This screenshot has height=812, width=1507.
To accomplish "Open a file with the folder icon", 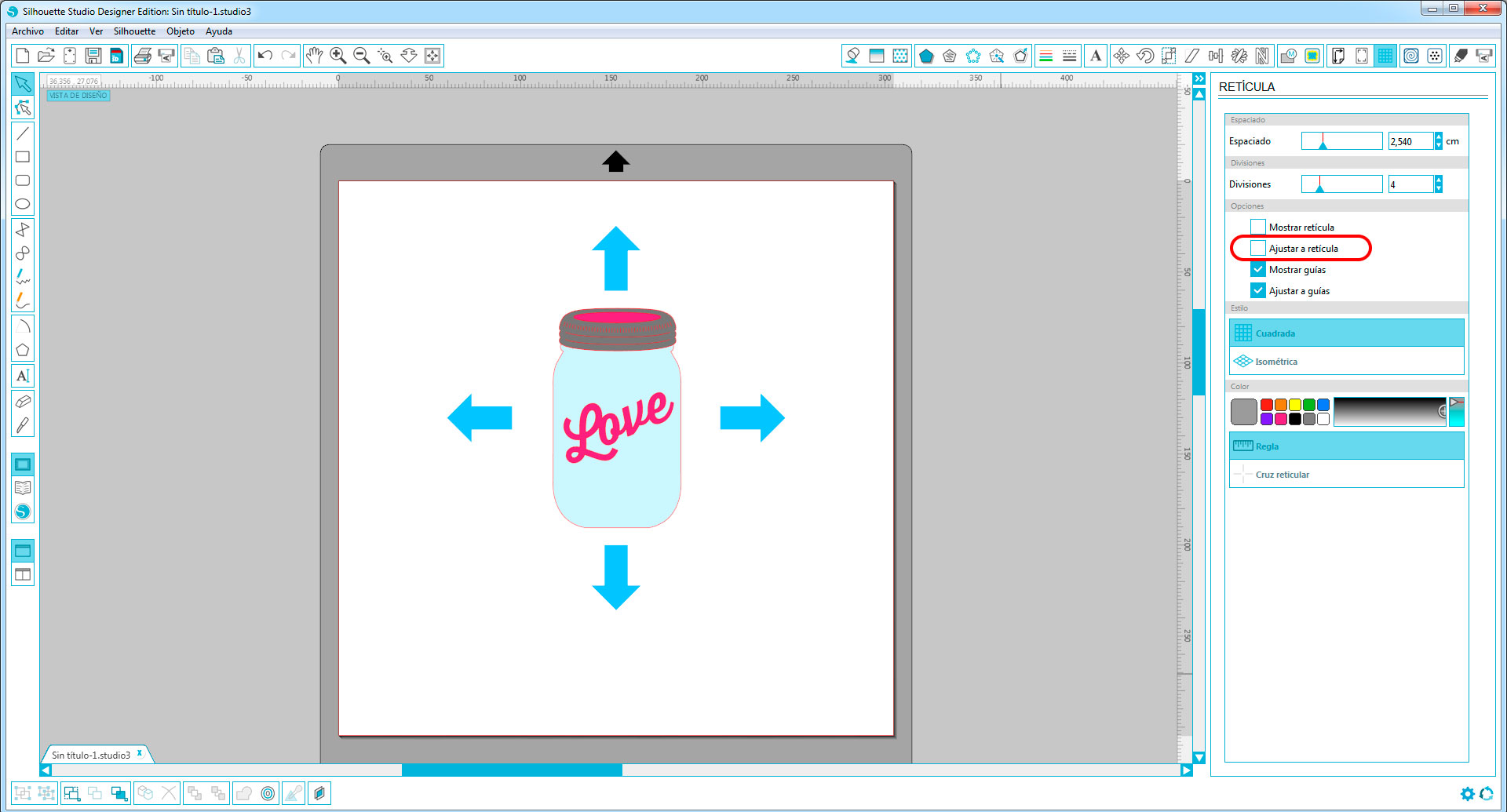I will point(46,56).
